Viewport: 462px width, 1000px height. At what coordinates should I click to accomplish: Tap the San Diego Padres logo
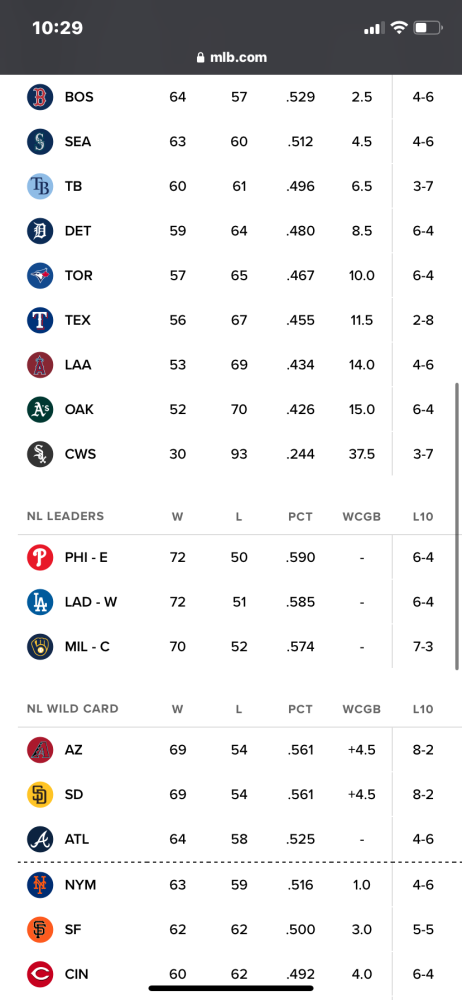(x=40, y=795)
